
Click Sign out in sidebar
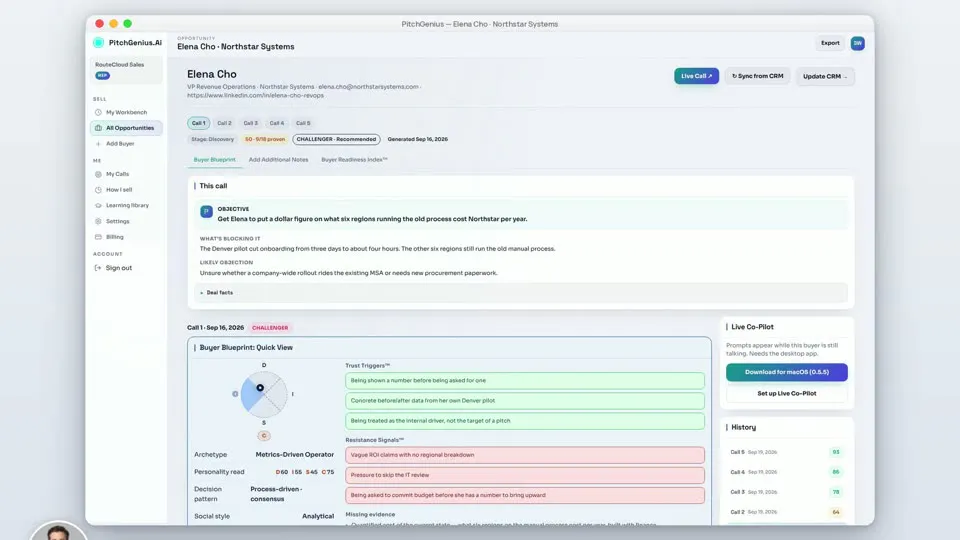[x=126, y=268]
